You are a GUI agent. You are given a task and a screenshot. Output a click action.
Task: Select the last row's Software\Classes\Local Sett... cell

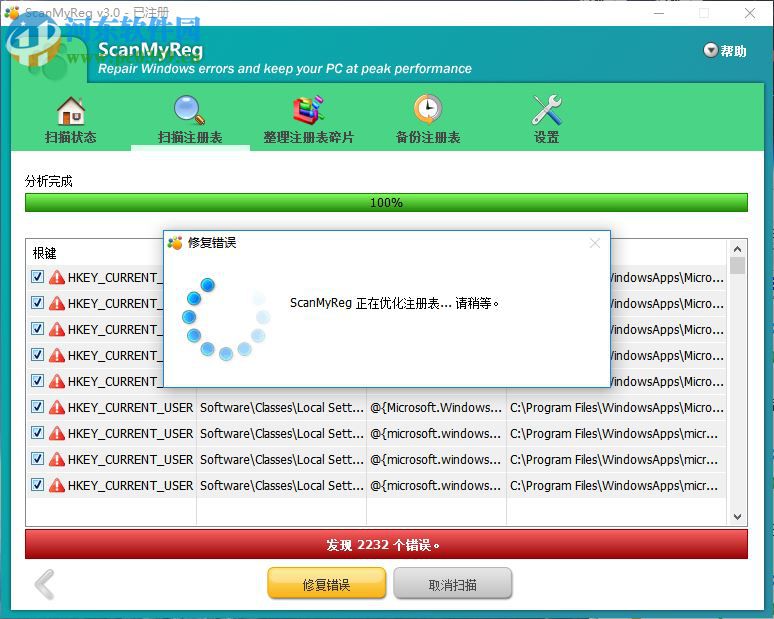[x=281, y=486]
